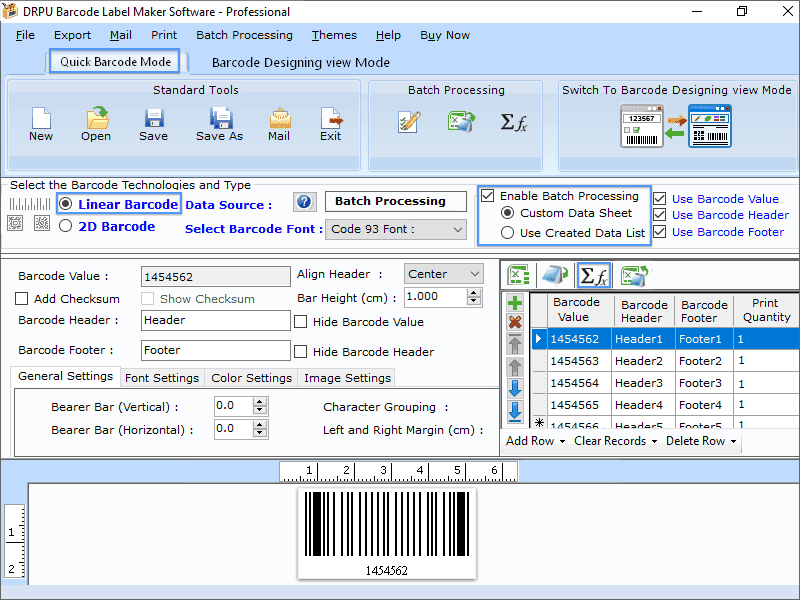Select the Linear Barcode radio button
The height and width of the screenshot is (600, 800).
tap(65, 204)
